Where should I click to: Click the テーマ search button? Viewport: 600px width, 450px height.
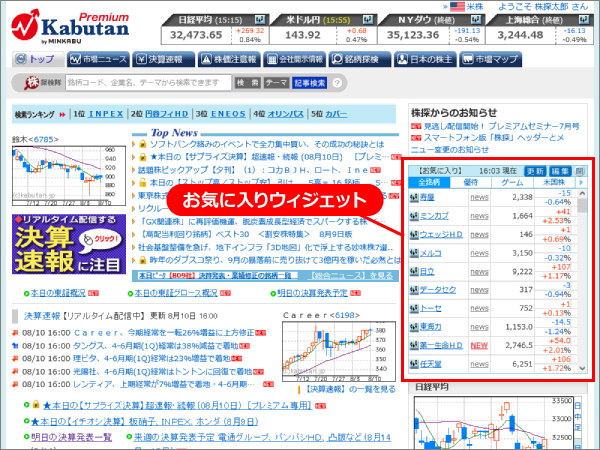(276, 83)
